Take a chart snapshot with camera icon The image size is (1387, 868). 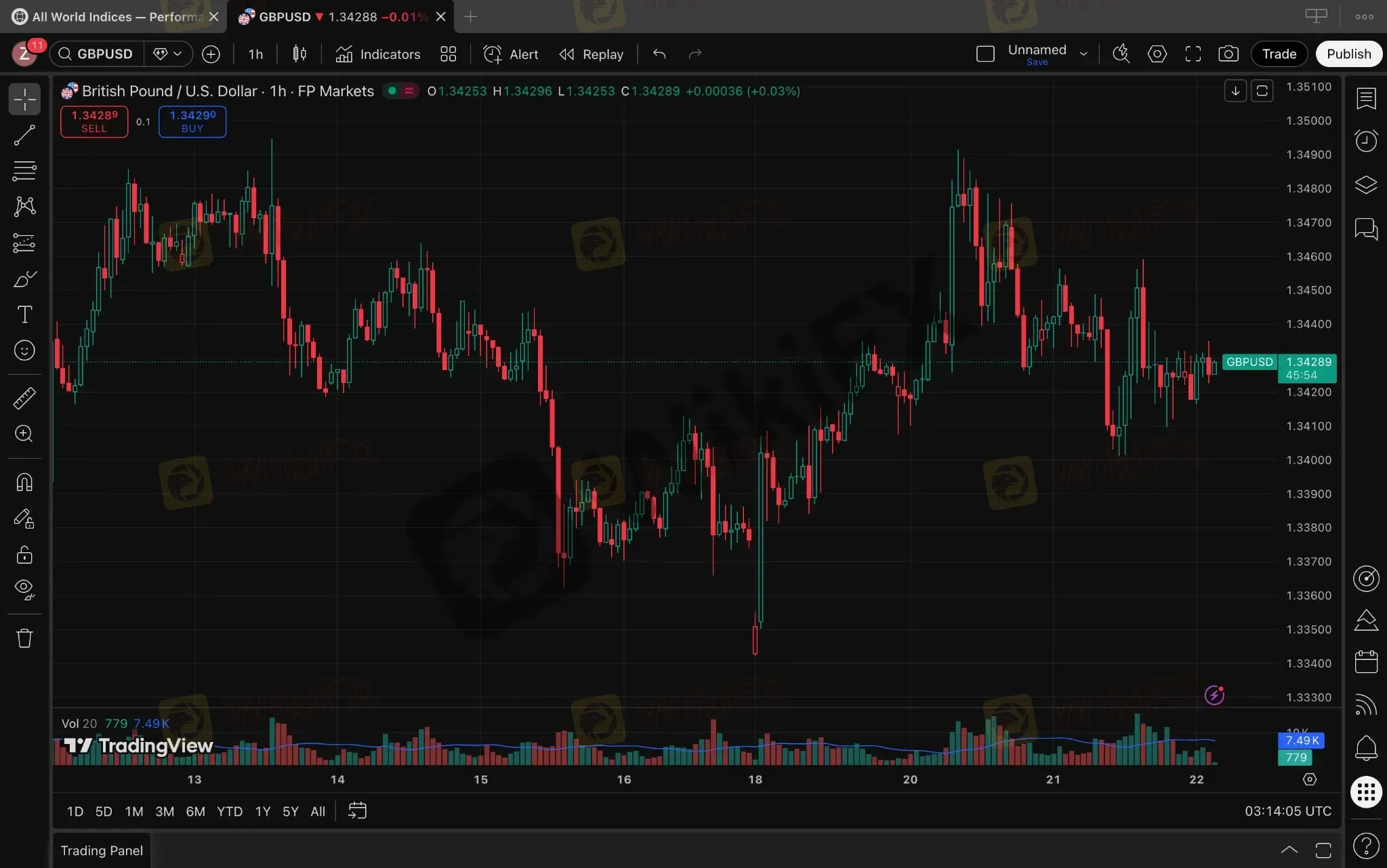tap(1228, 54)
